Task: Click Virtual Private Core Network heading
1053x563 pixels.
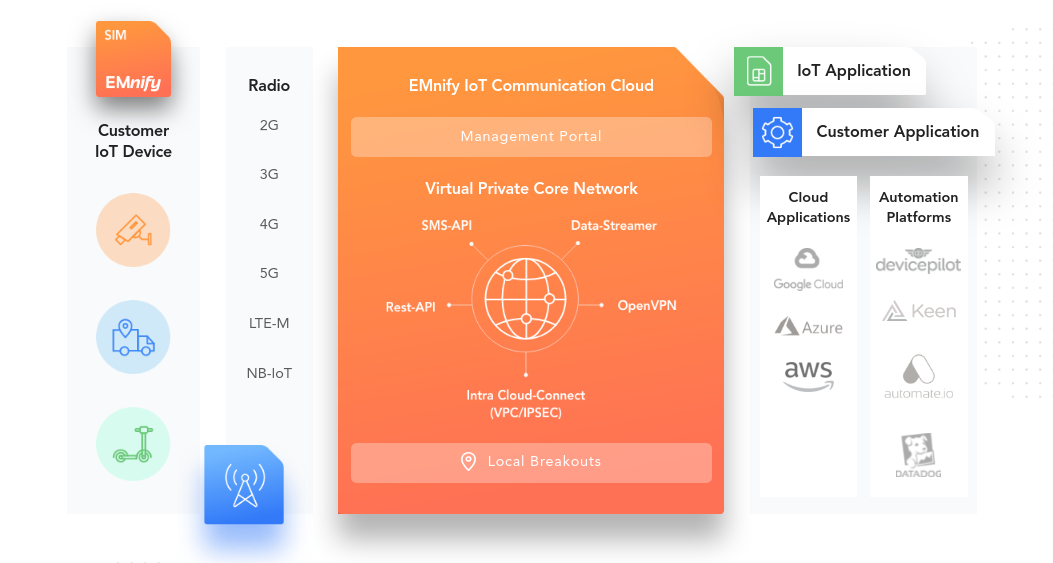Action: pos(531,189)
